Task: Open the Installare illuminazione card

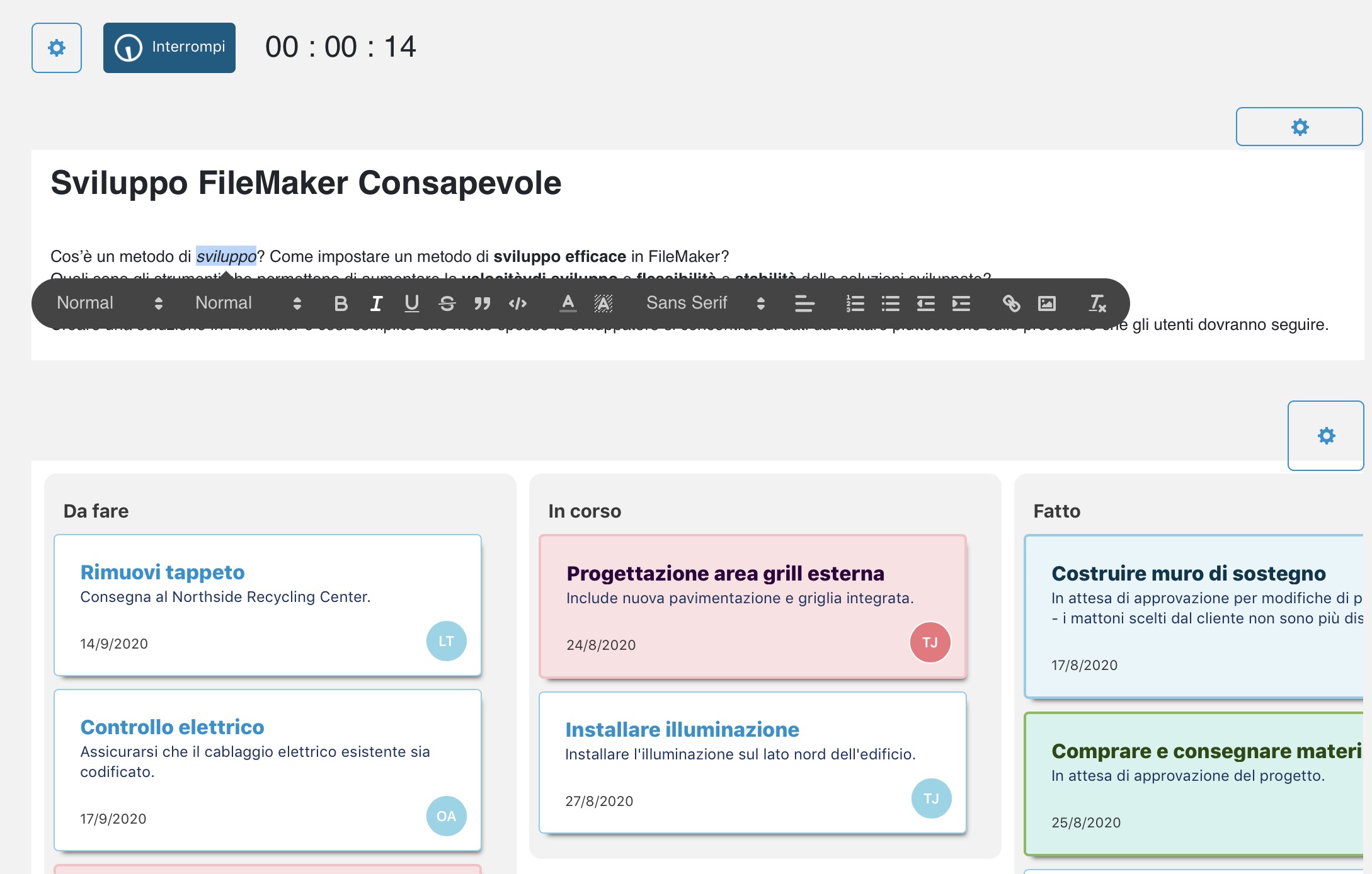Action: pyautogui.click(x=753, y=763)
